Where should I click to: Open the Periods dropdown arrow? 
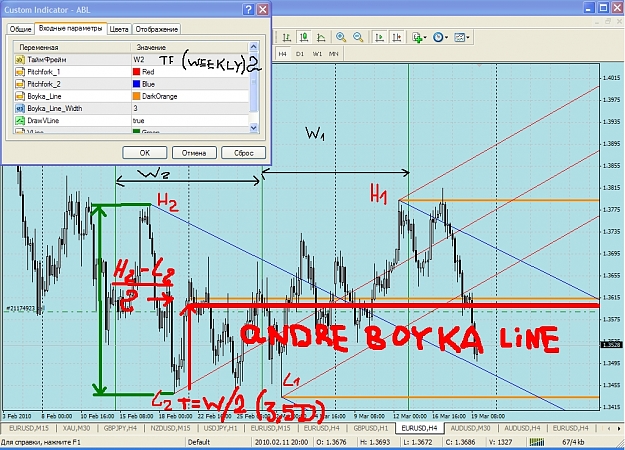[446, 37]
